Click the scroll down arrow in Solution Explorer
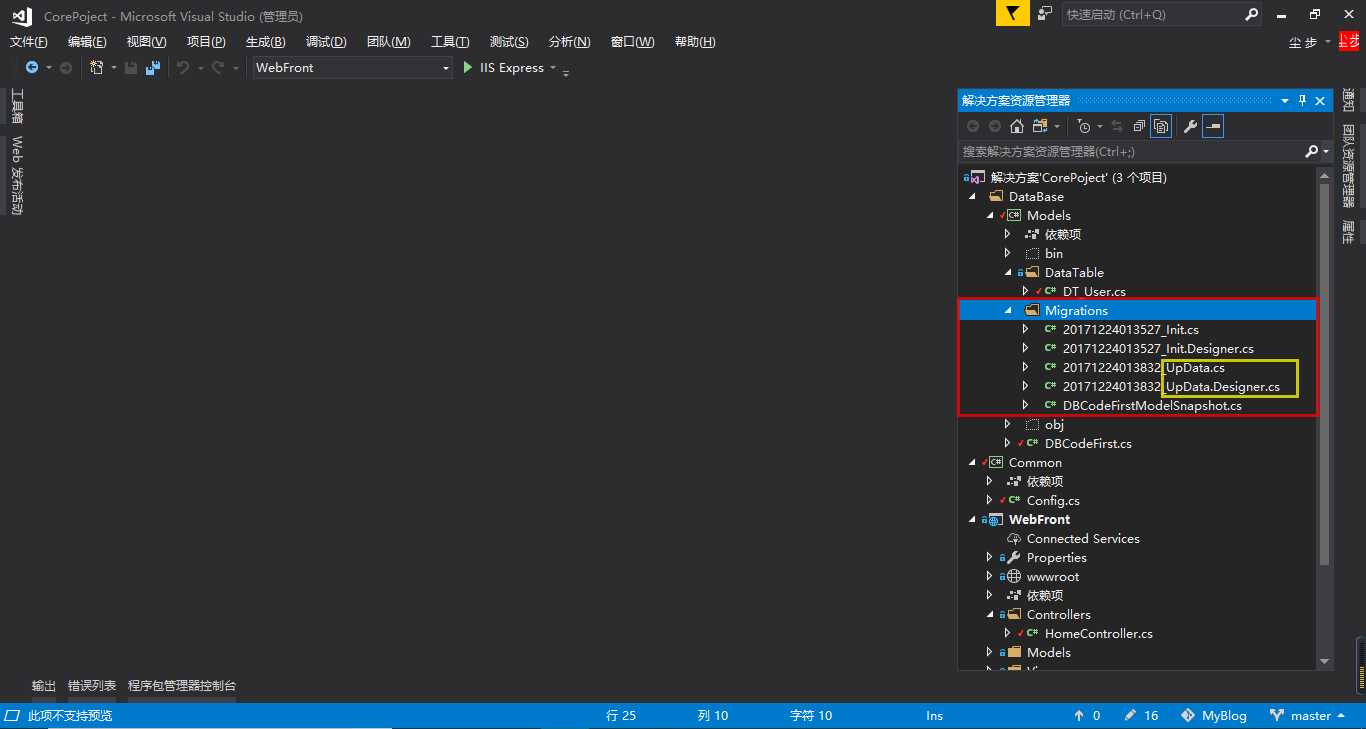The width and height of the screenshot is (1366, 729). [x=1325, y=661]
